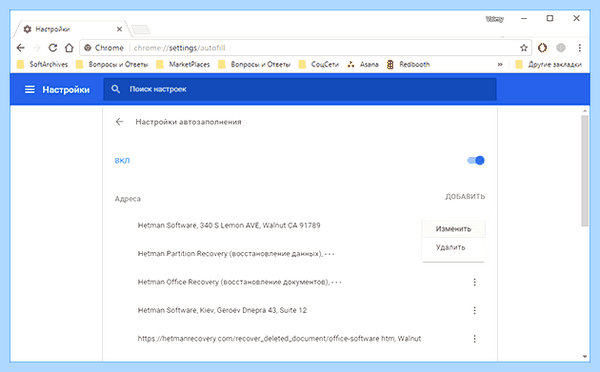Select the Hetman Software, Kiev address row
This screenshot has height=372, width=600.
[222, 310]
